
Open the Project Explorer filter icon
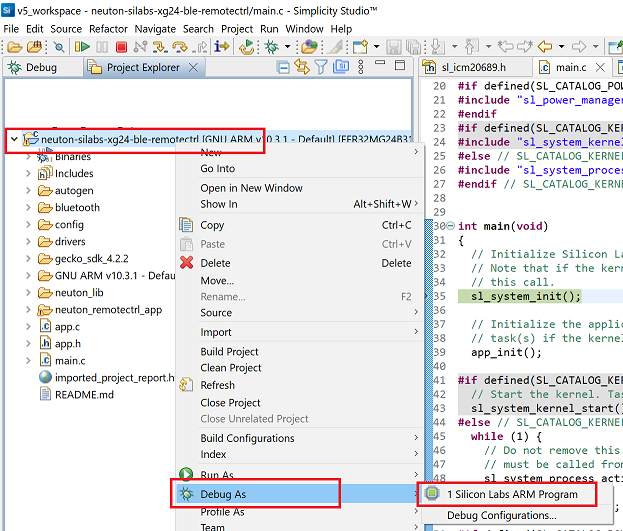pos(321,67)
